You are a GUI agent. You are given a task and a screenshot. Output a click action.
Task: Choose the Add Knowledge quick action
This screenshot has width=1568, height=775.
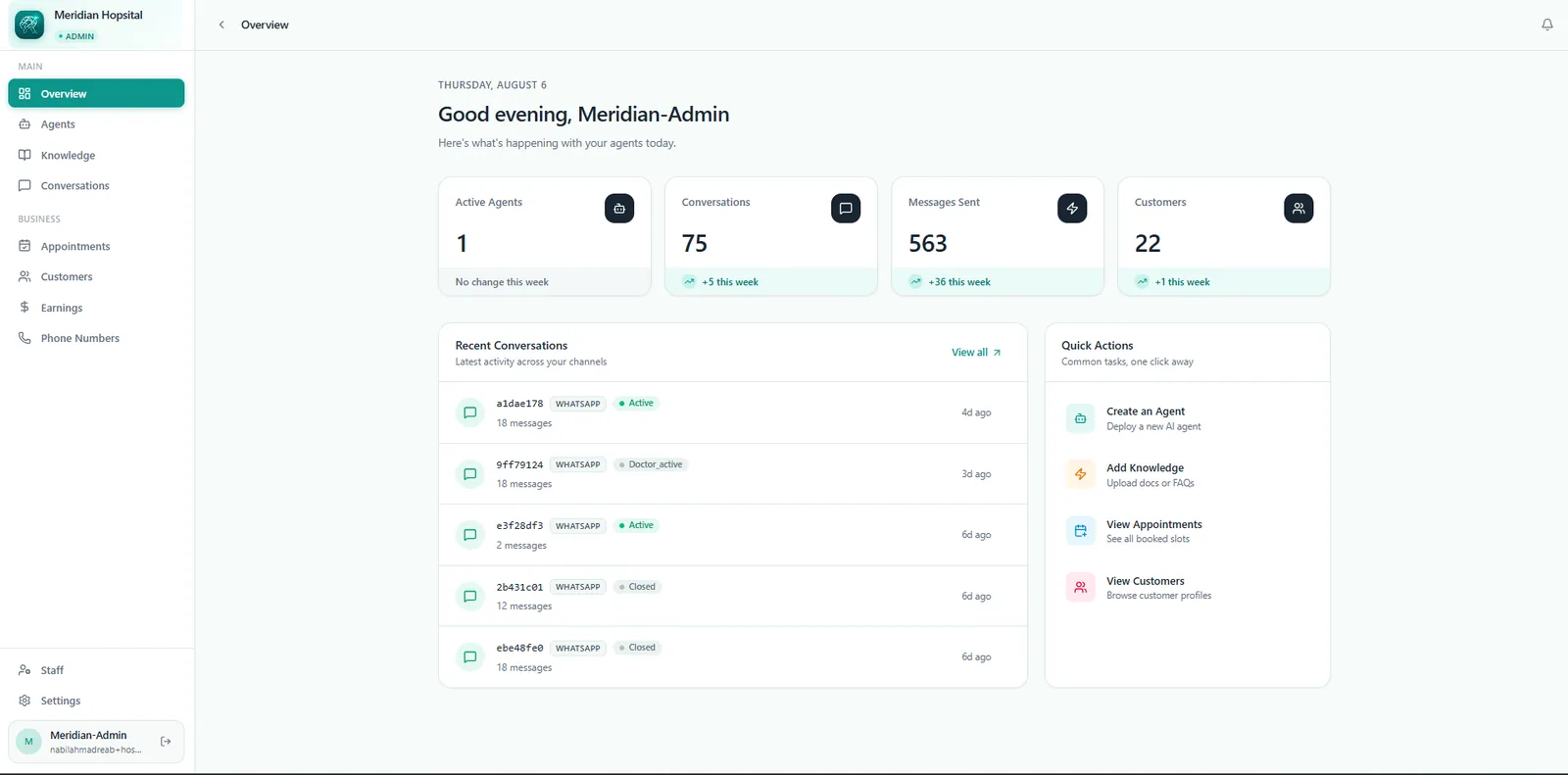1187,474
